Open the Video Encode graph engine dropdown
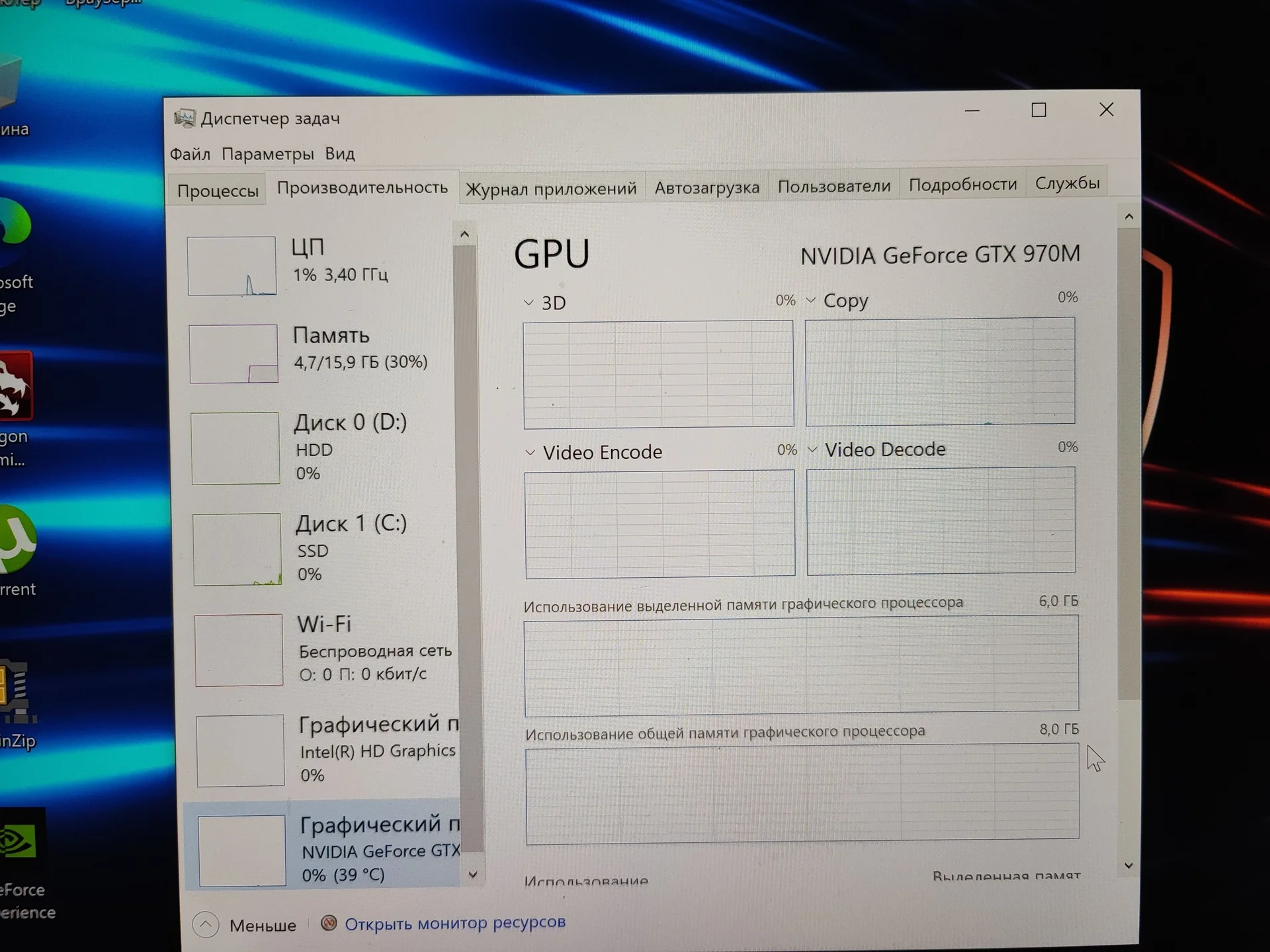This screenshot has height=952, width=1270. [x=530, y=453]
